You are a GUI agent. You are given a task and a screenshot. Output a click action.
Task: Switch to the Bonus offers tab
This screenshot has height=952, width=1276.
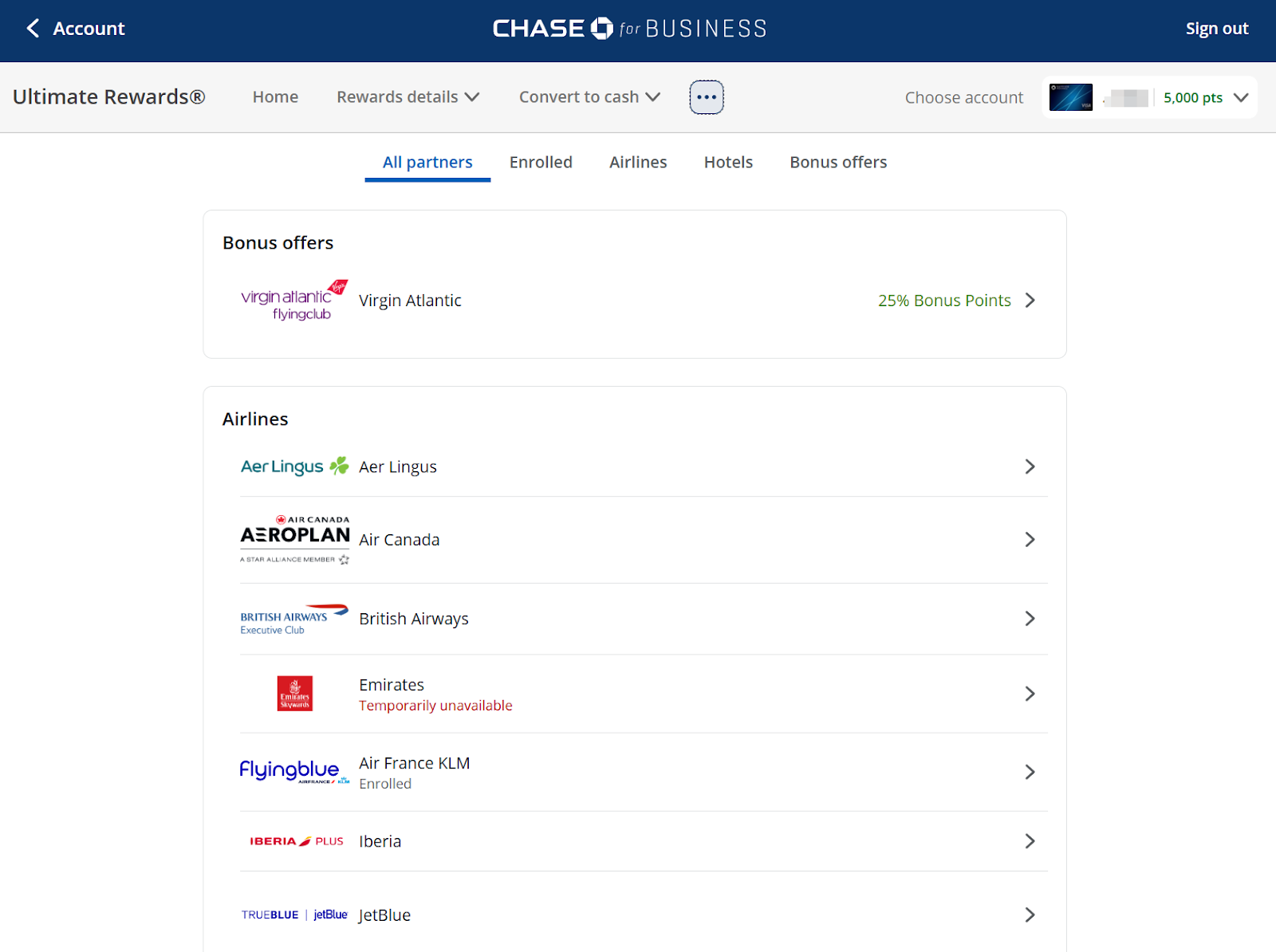838,163
